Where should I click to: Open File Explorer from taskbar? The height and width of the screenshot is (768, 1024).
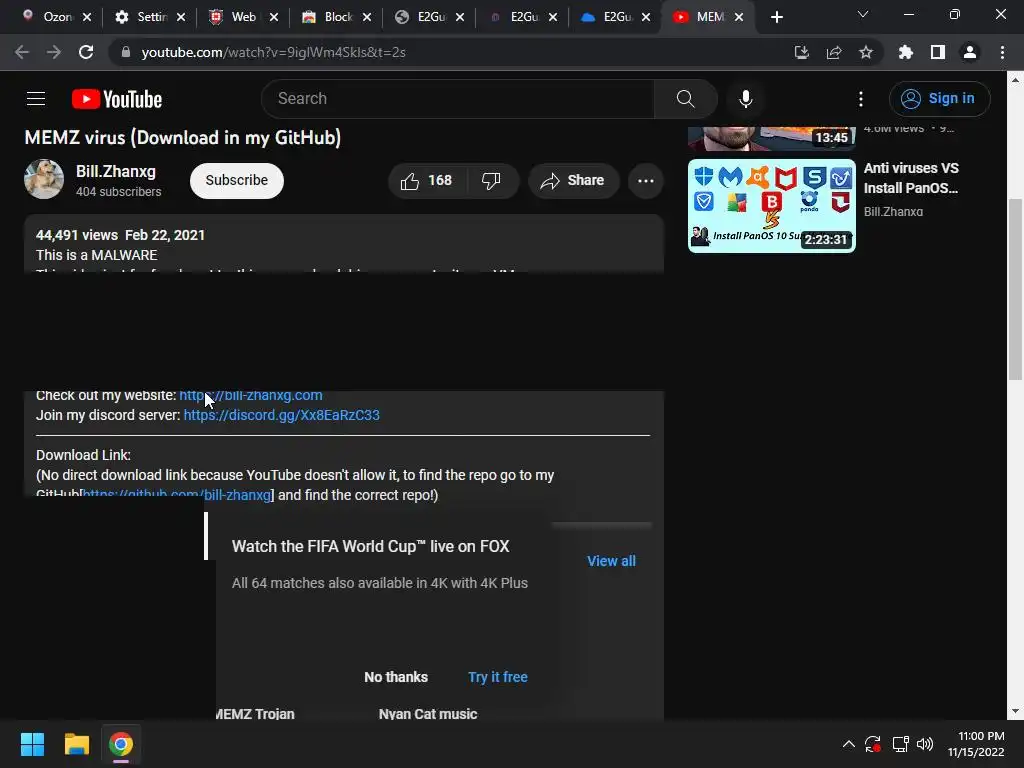(76, 744)
